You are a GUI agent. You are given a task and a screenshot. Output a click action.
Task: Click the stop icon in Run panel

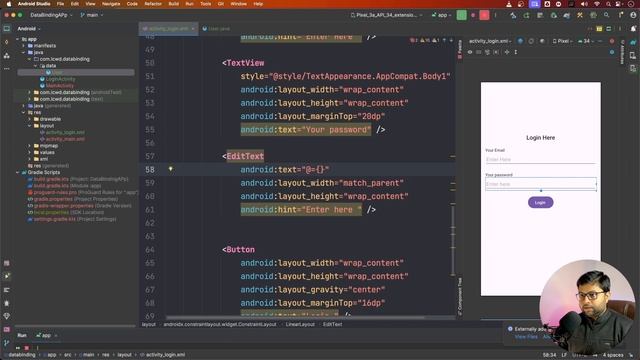click(27, 348)
